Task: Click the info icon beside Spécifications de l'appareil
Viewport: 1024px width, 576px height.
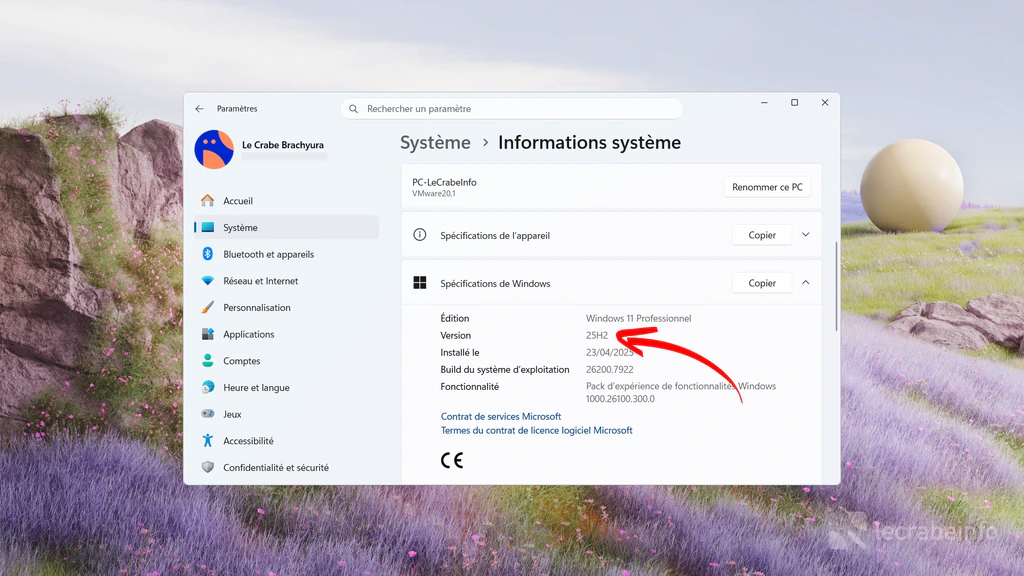Action: point(419,234)
